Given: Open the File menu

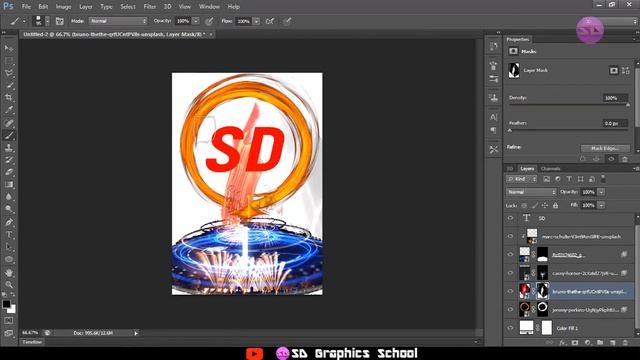Looking at the screenshot, I should pos(26,7).
